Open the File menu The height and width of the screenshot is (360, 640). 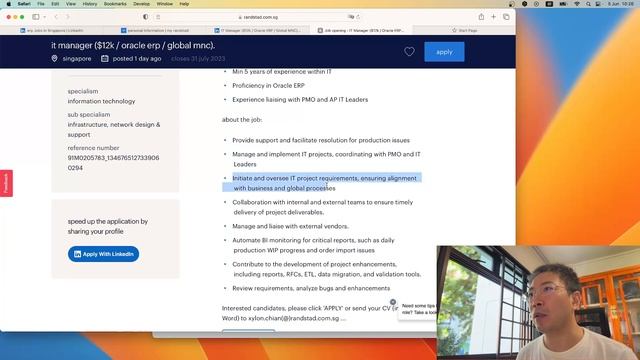(x=41, y=4)
